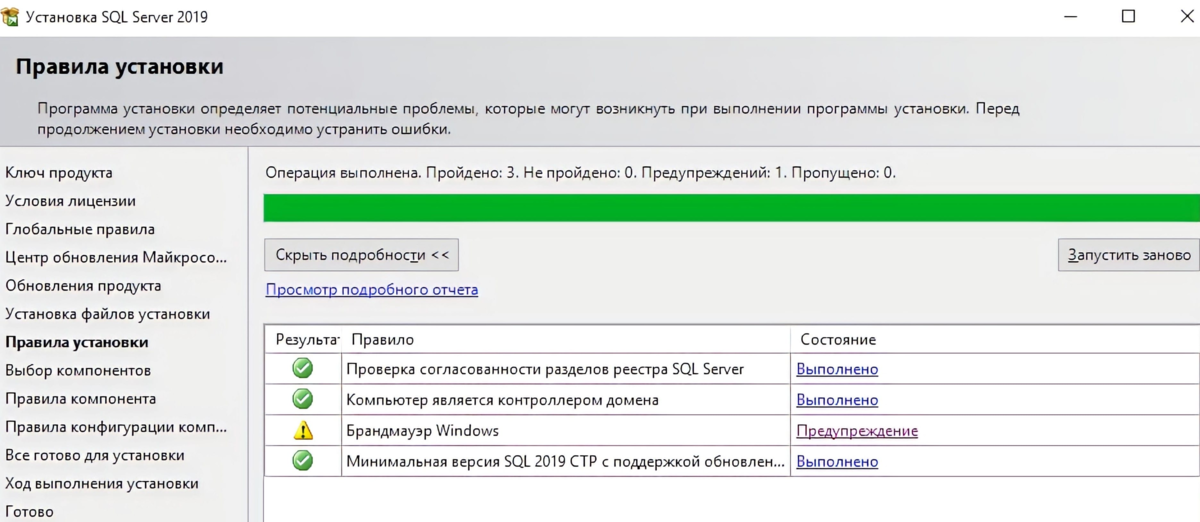
Task: Click the SQL Server setup title bar icon
Action: click(10, 17)
